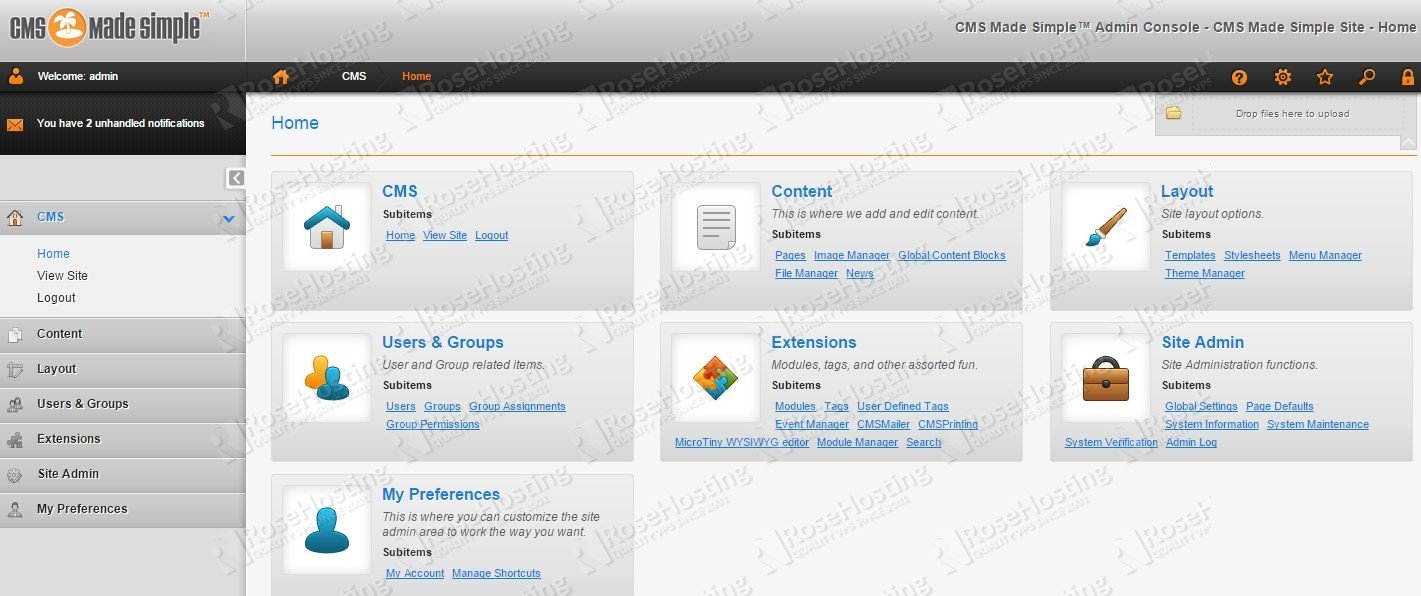Collapse the upload drop zone with its small arrow
This screenshot has height=596, width=1421.
tap(1408, 143)
